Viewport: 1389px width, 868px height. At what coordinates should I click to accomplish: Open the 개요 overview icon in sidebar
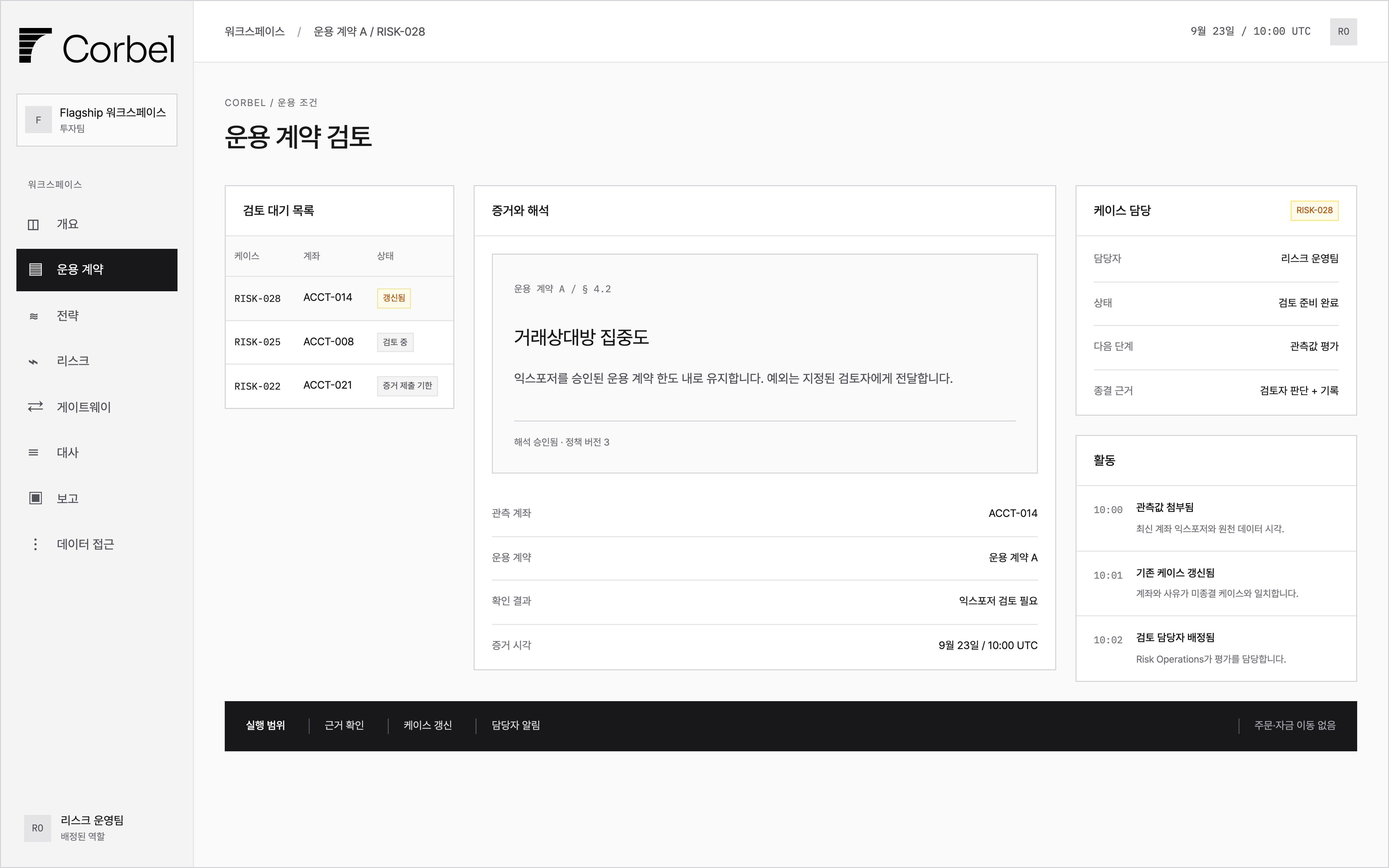(x=34, y=224)
